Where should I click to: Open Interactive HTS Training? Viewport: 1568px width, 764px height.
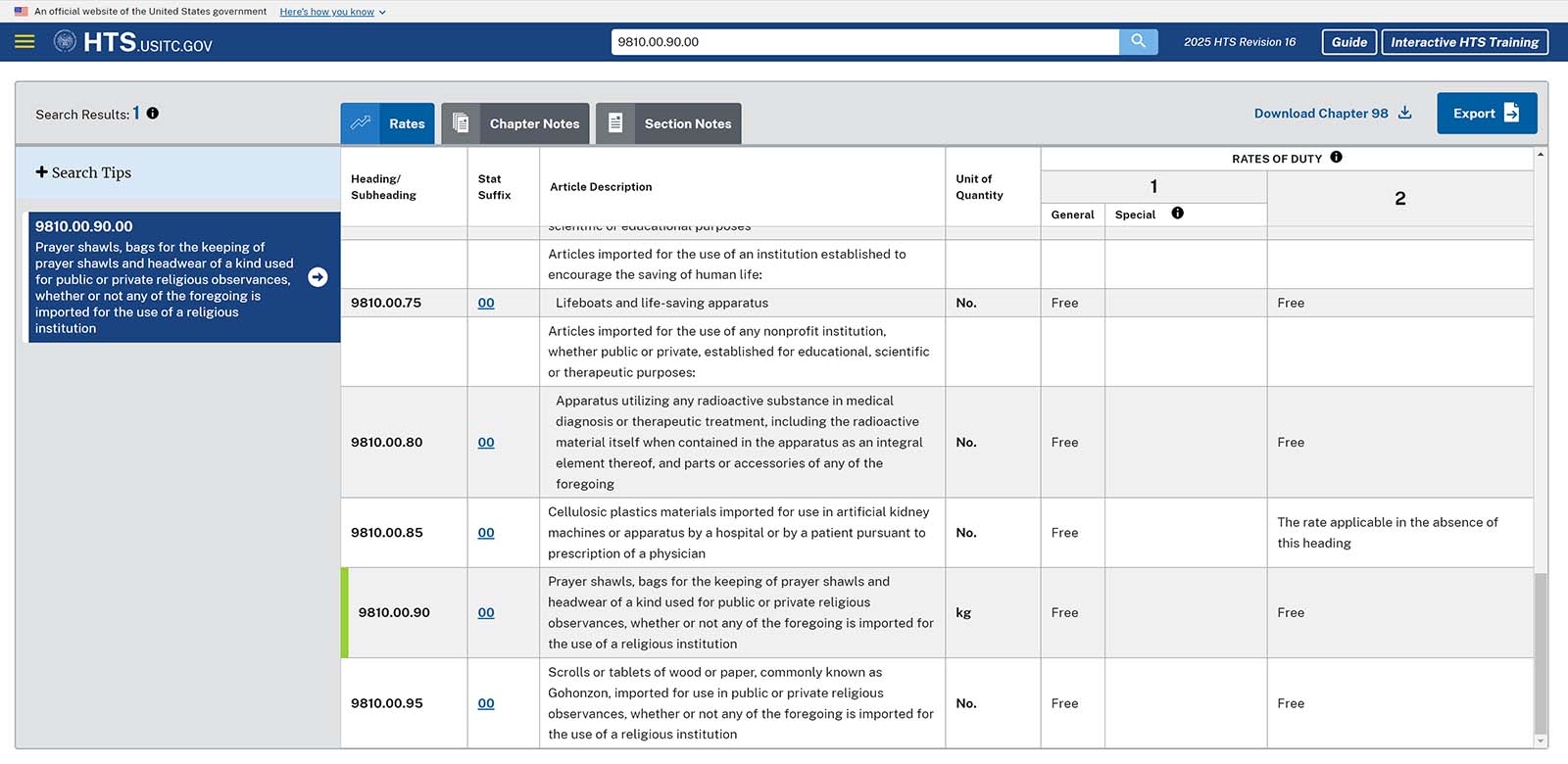1464,42
